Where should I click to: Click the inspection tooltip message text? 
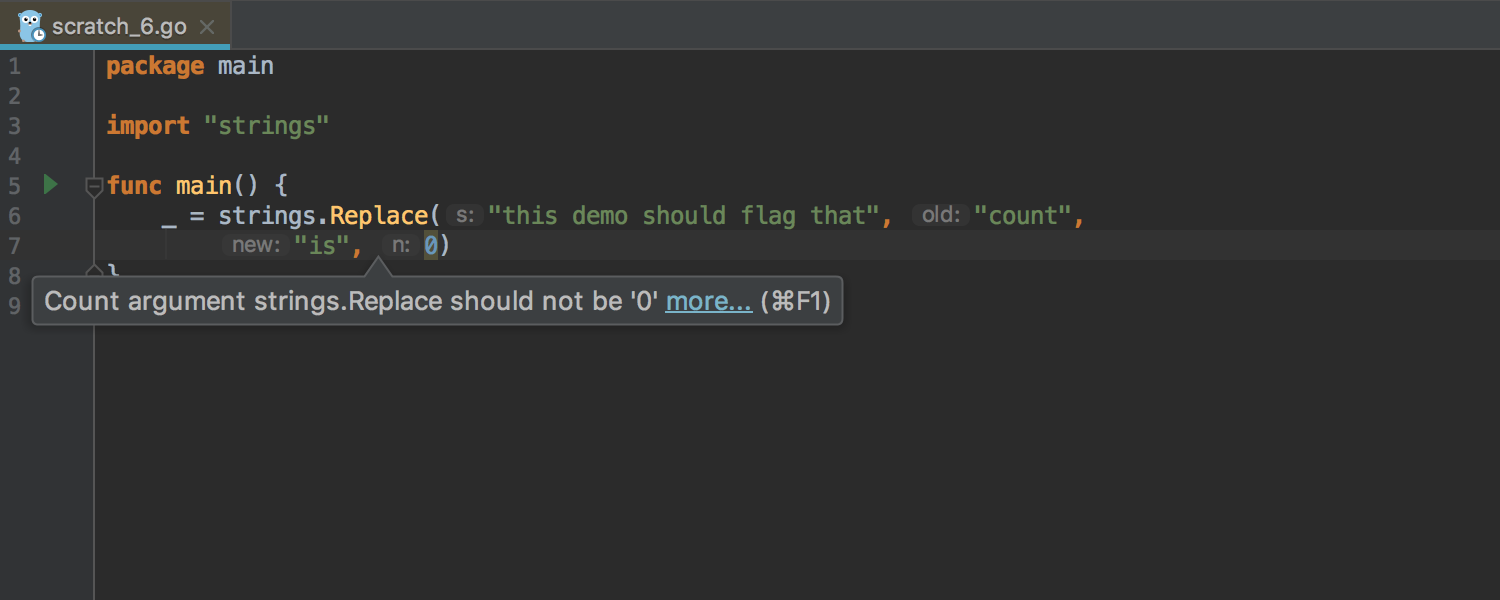351,301
